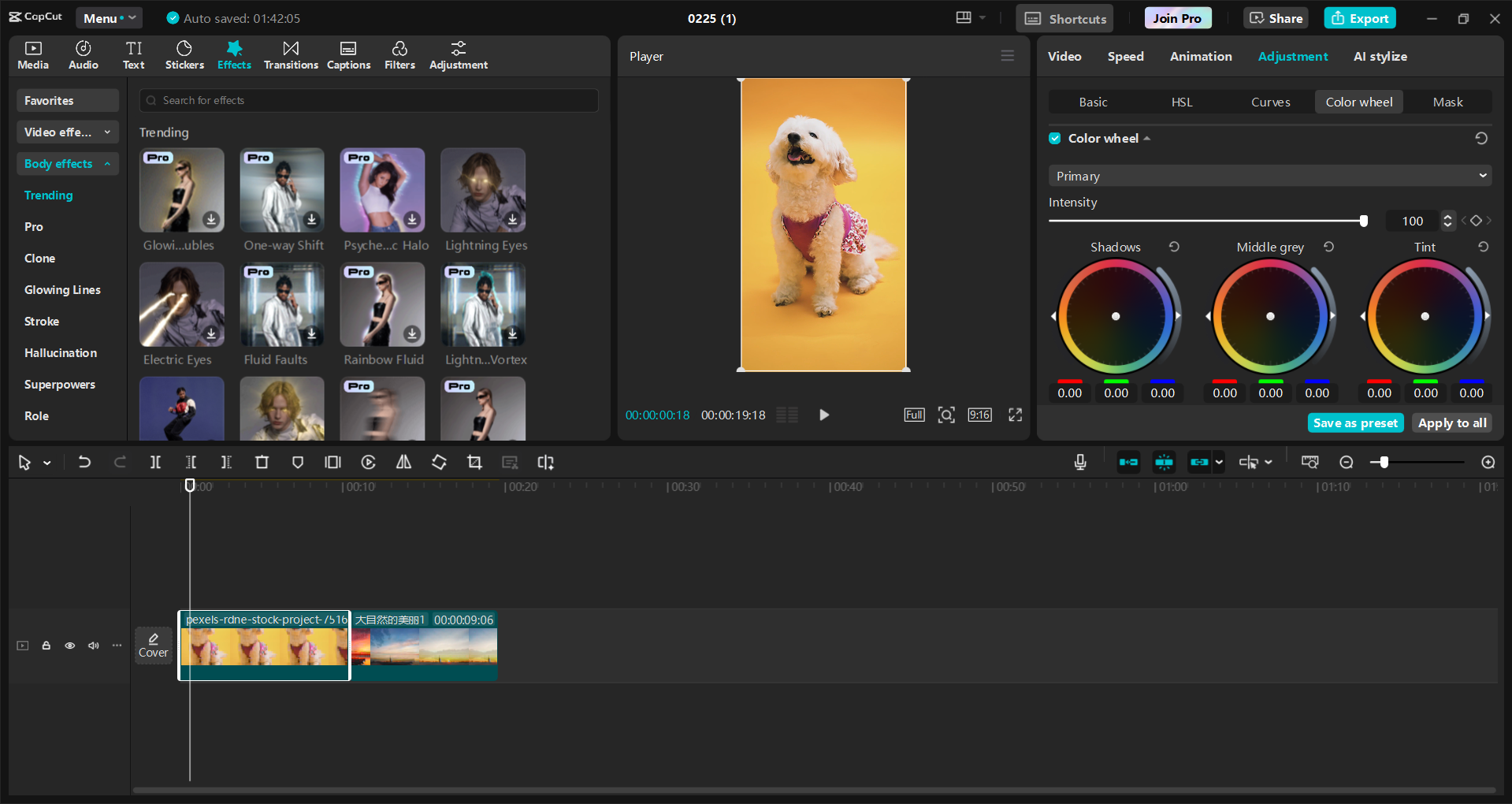
Task: Open the AI stylize tab
Action: point(1380,56)
